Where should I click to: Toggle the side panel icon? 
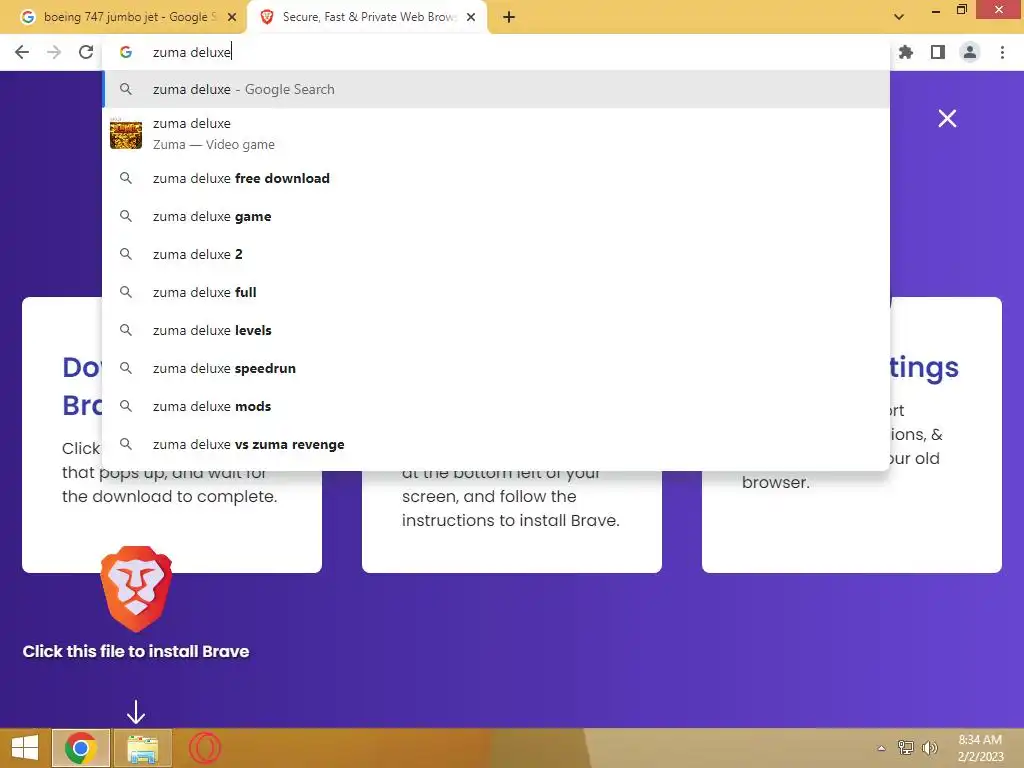[x=938, y=52]
